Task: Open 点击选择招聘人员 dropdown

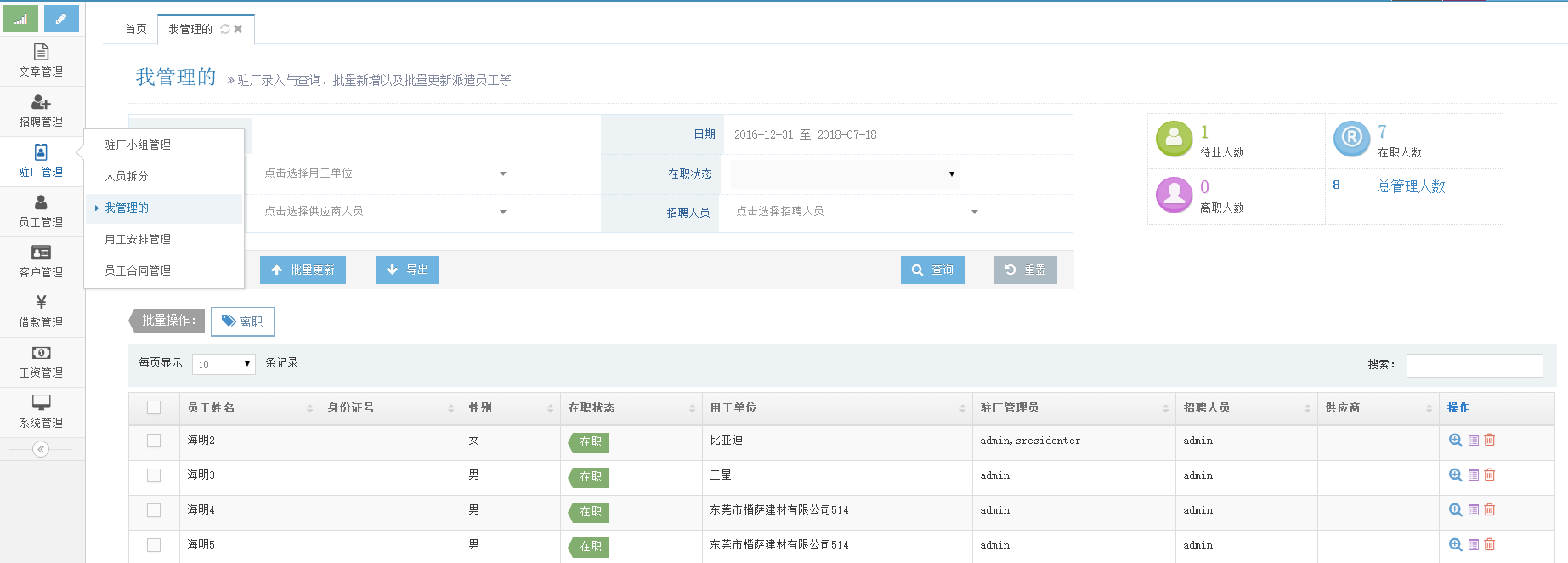Action: pyautogui.click(x=857, y=211)
